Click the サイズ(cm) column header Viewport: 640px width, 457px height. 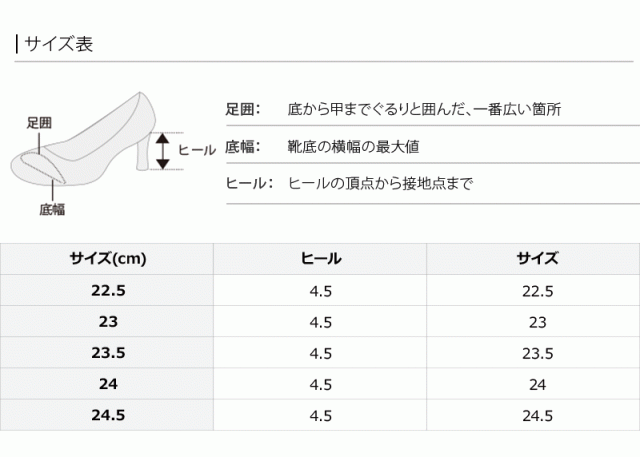coord(108,258)
